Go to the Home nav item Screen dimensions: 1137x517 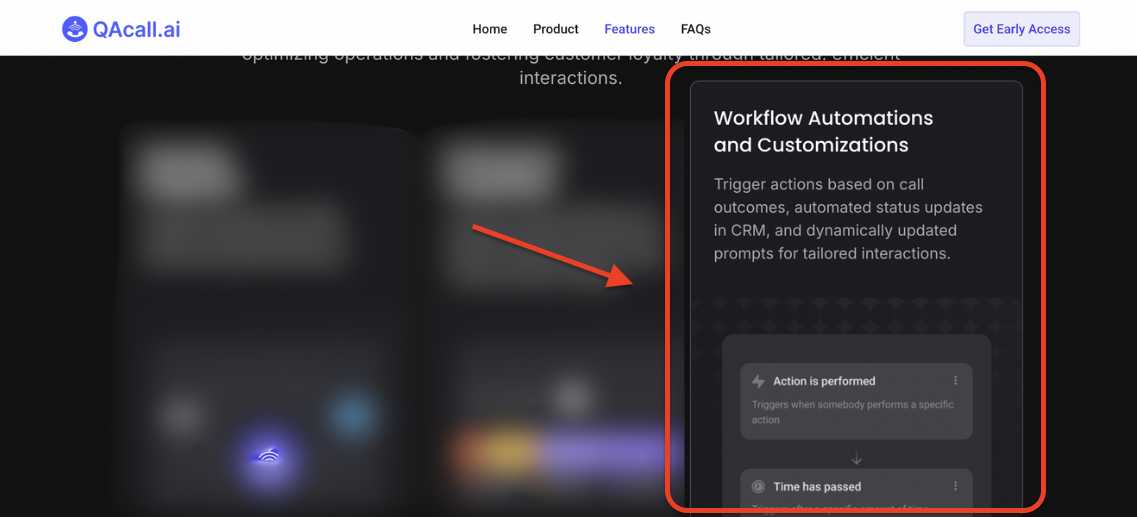click(489, 29)
